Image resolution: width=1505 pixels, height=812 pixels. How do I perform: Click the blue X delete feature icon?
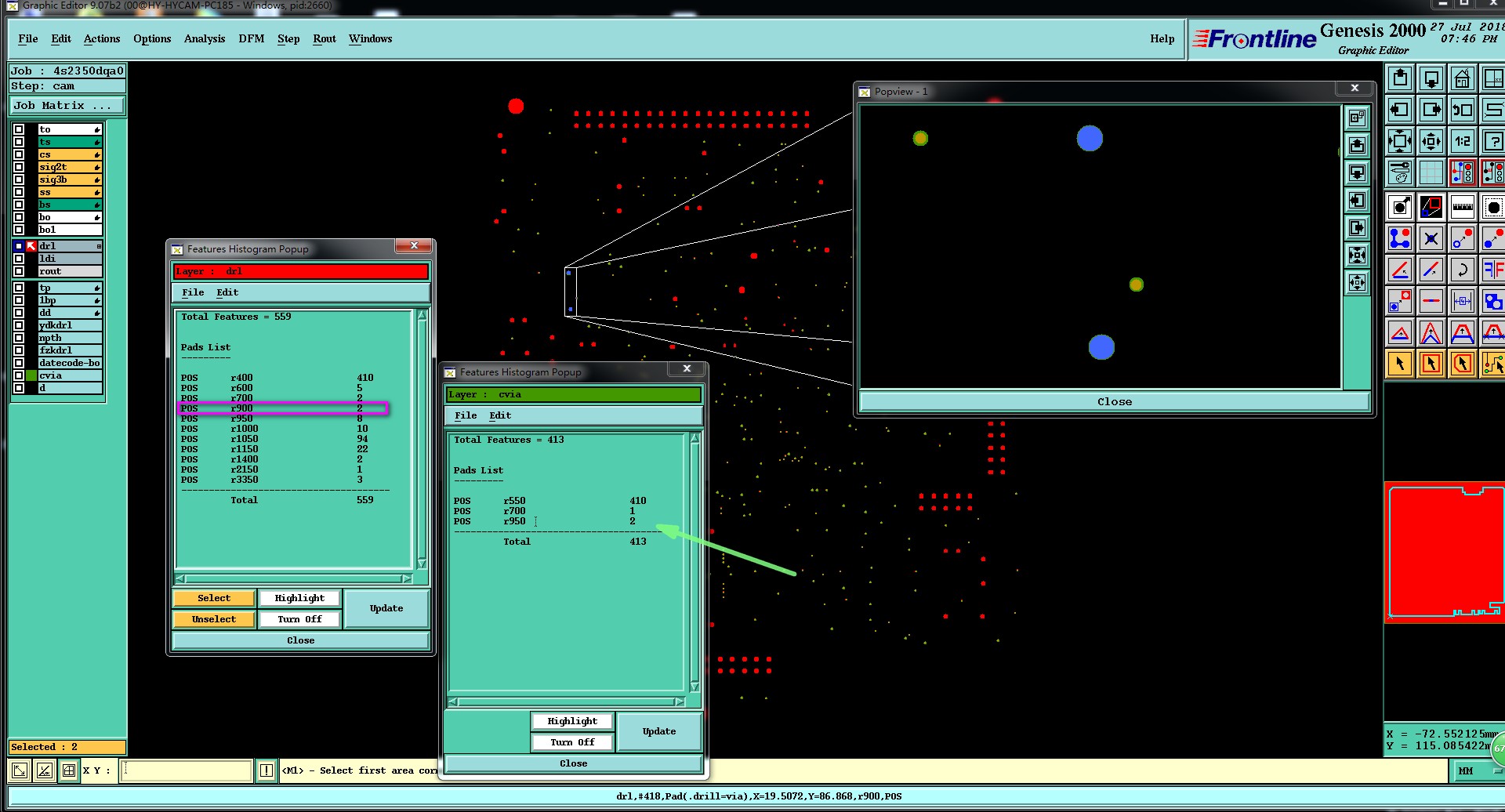click(x=1431, y=238)
